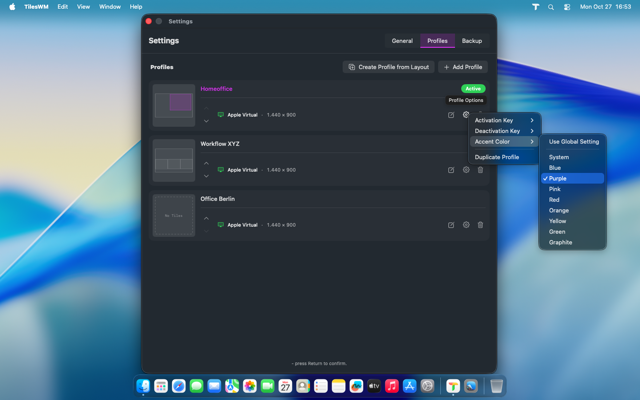Image resolution: width=640 pixels, height=400 pixels.
Task: Open Contacts from the dock
Action: 303,386
